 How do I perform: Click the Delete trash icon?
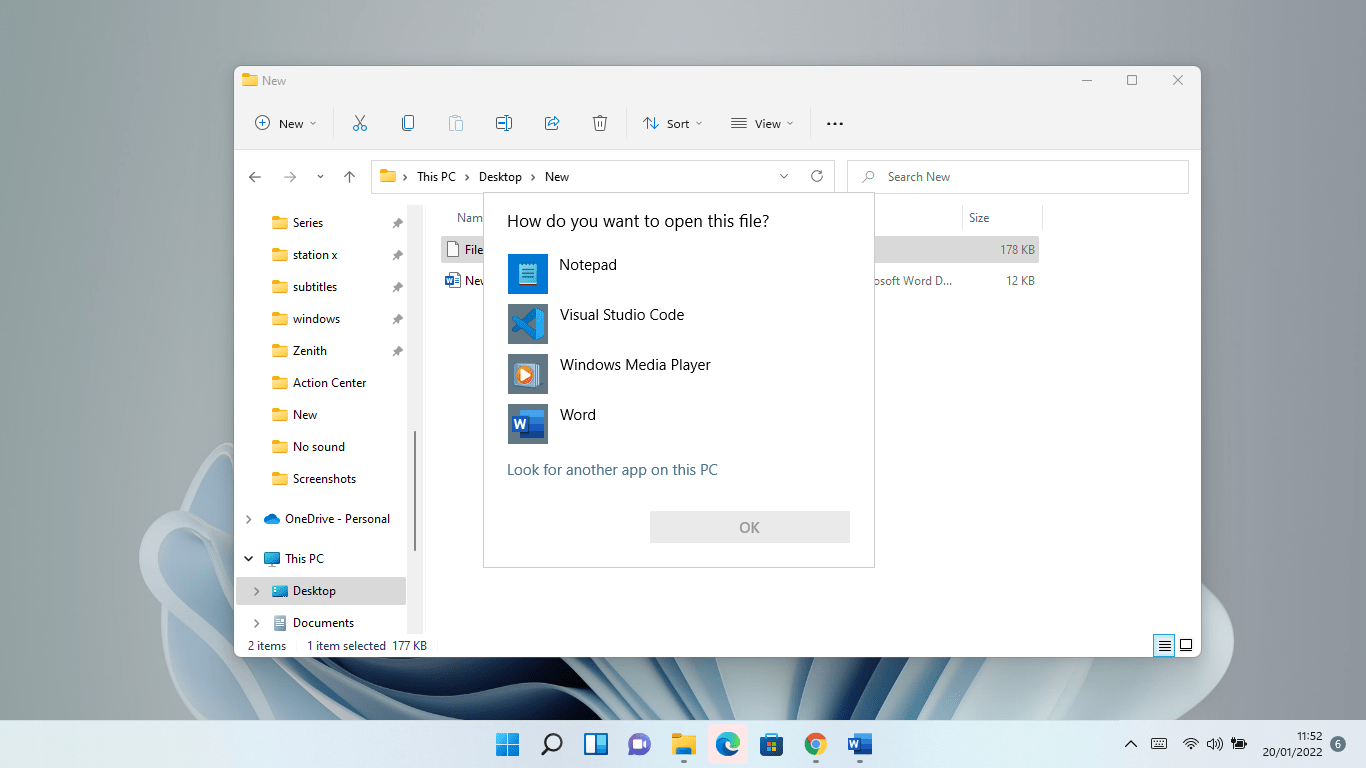600,123
